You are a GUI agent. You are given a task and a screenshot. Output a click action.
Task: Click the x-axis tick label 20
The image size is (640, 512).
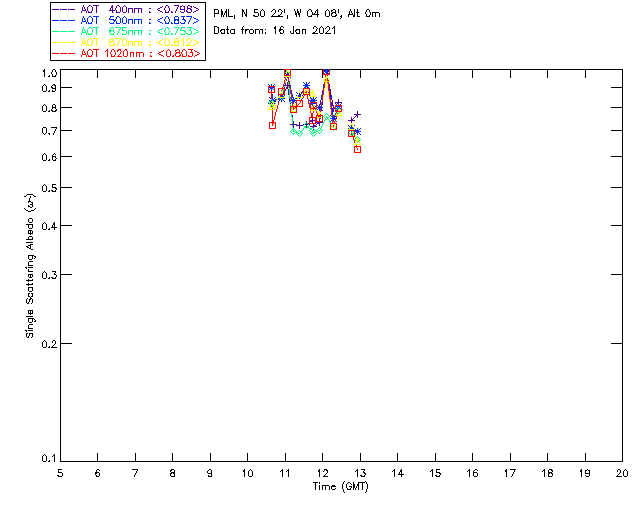pos(622,473)
